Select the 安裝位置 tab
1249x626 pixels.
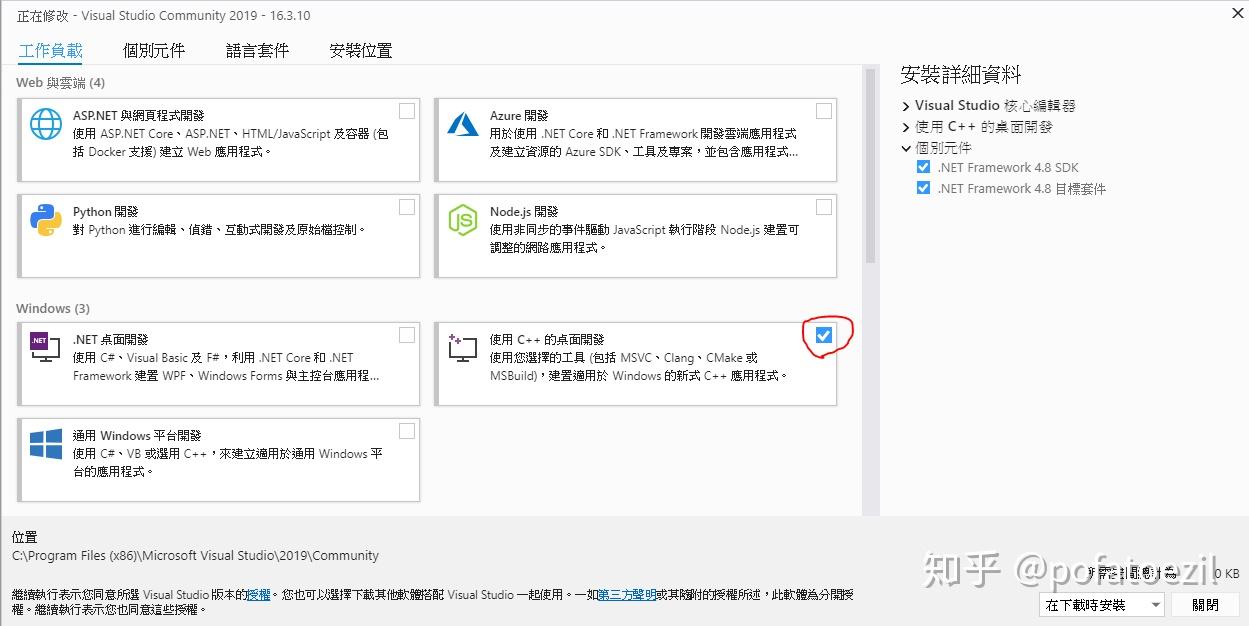(361, 51)
